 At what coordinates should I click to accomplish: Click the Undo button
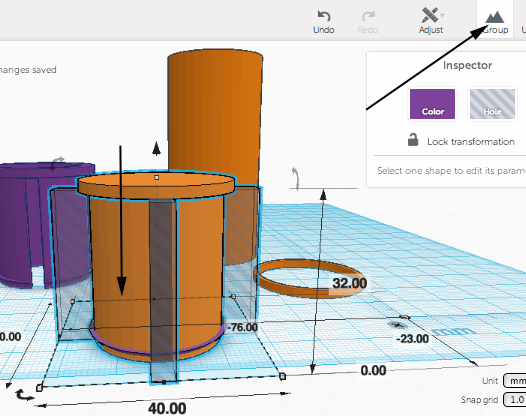(324, 22)
